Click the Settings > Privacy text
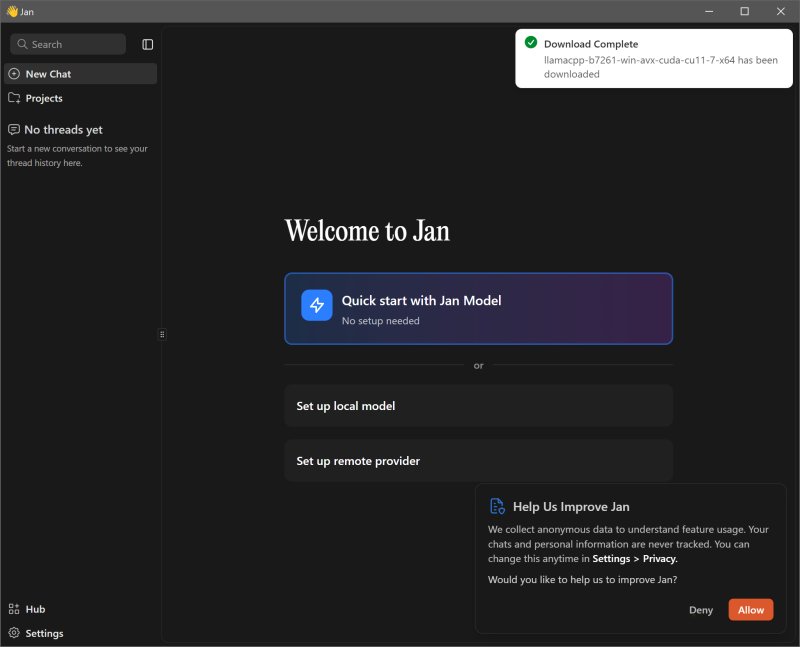 pyautogui.click(x=635, y=559)
